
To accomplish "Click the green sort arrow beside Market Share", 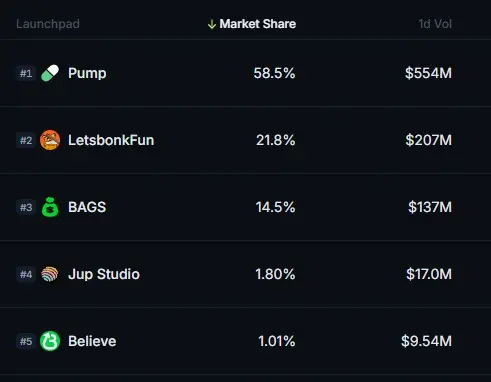I will pos(212,24).
